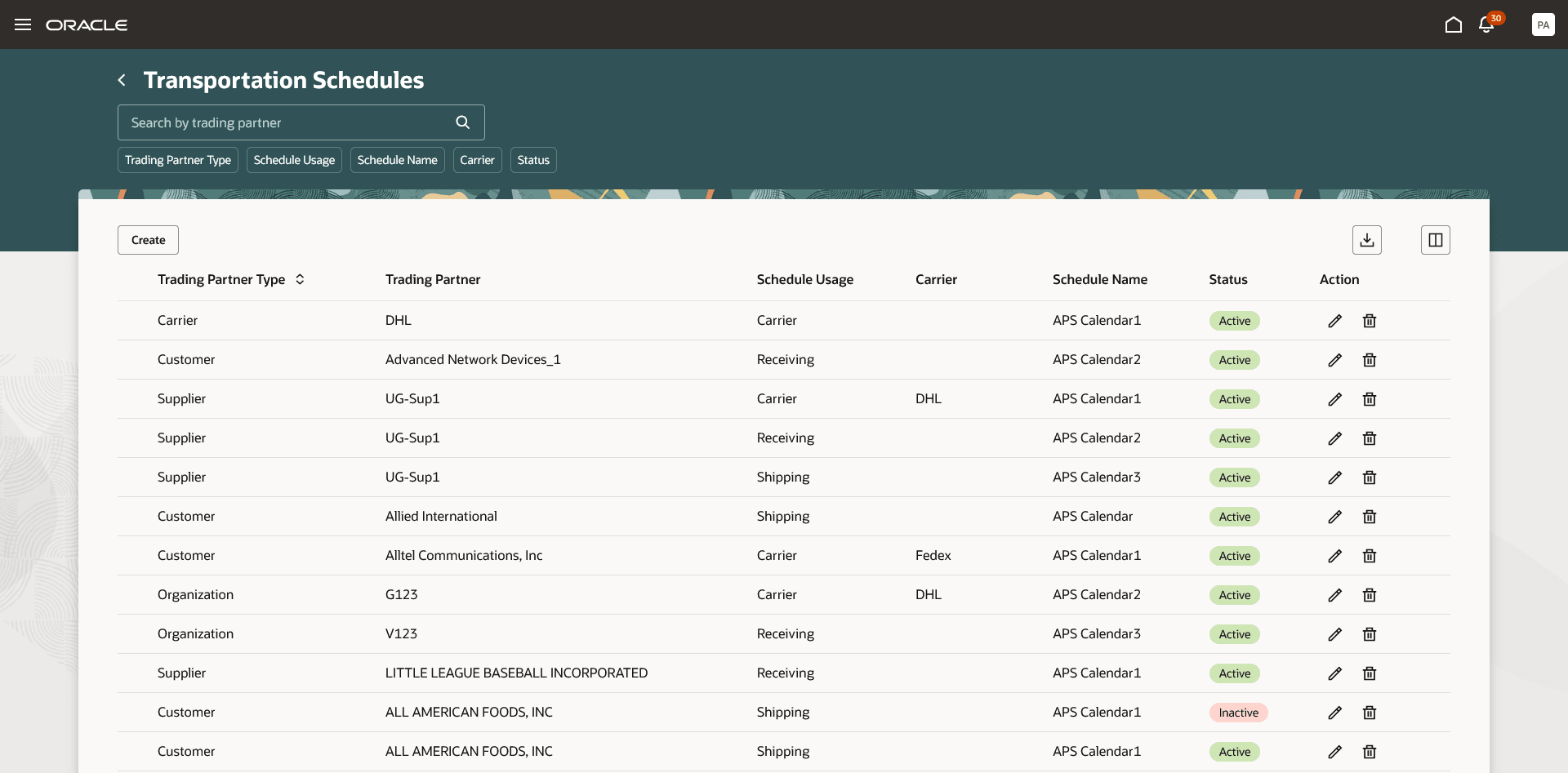Open the notifications bell
Image resolution: width=1568 pixels, height=773 pixels.
(1486, 25)
